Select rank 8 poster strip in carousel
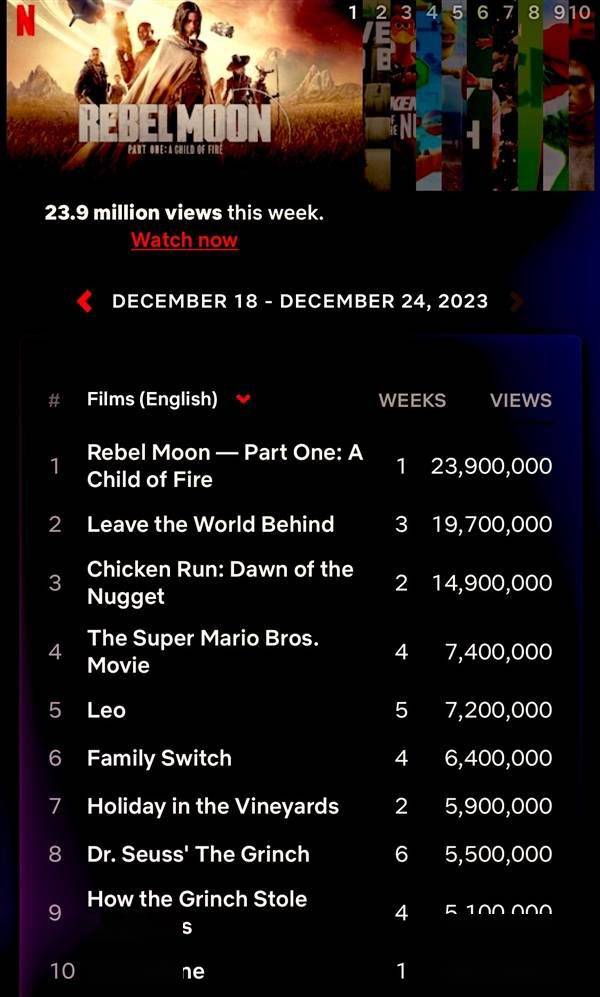This screenshot has height=997, width=600. pyautogui.click(x=532, y=100)
